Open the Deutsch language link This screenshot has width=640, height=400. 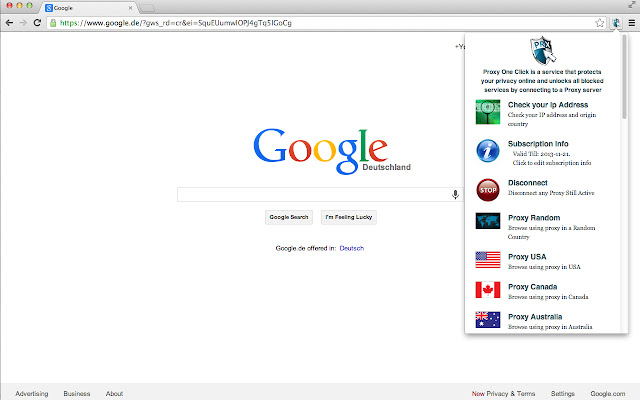(x=351, y=248)
